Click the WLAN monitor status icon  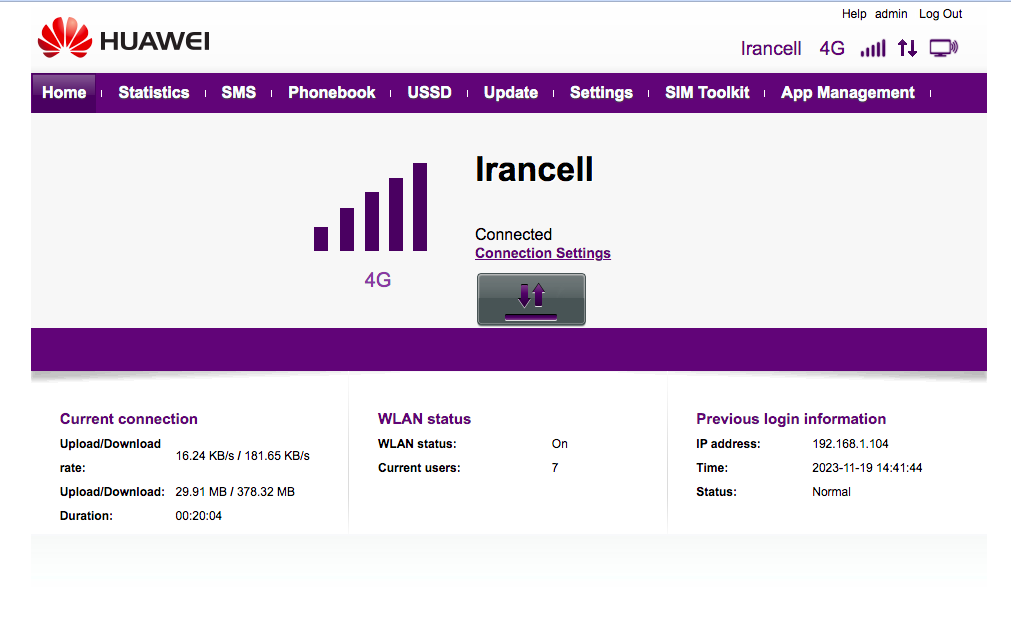pos(944,48)
